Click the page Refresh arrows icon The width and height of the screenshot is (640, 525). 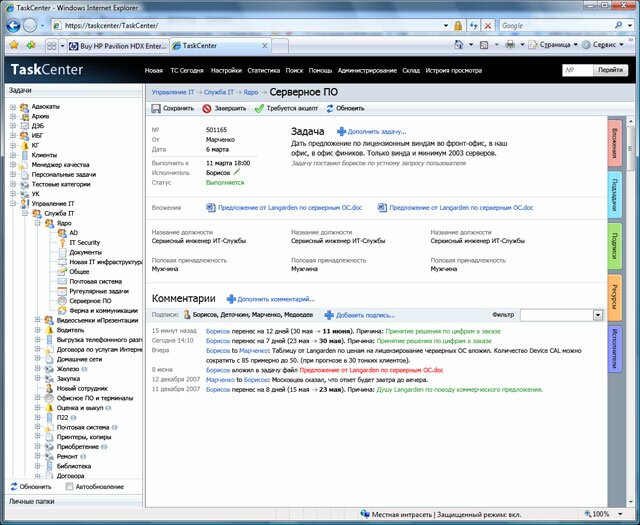473,26
